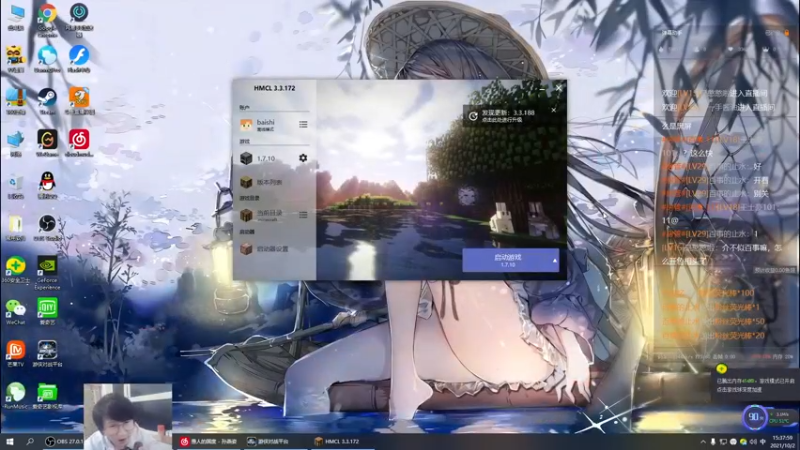This screenshot has height=450, width=800.
Task: Click the 3.3.188 update notification
Action: tap(509, 116)
